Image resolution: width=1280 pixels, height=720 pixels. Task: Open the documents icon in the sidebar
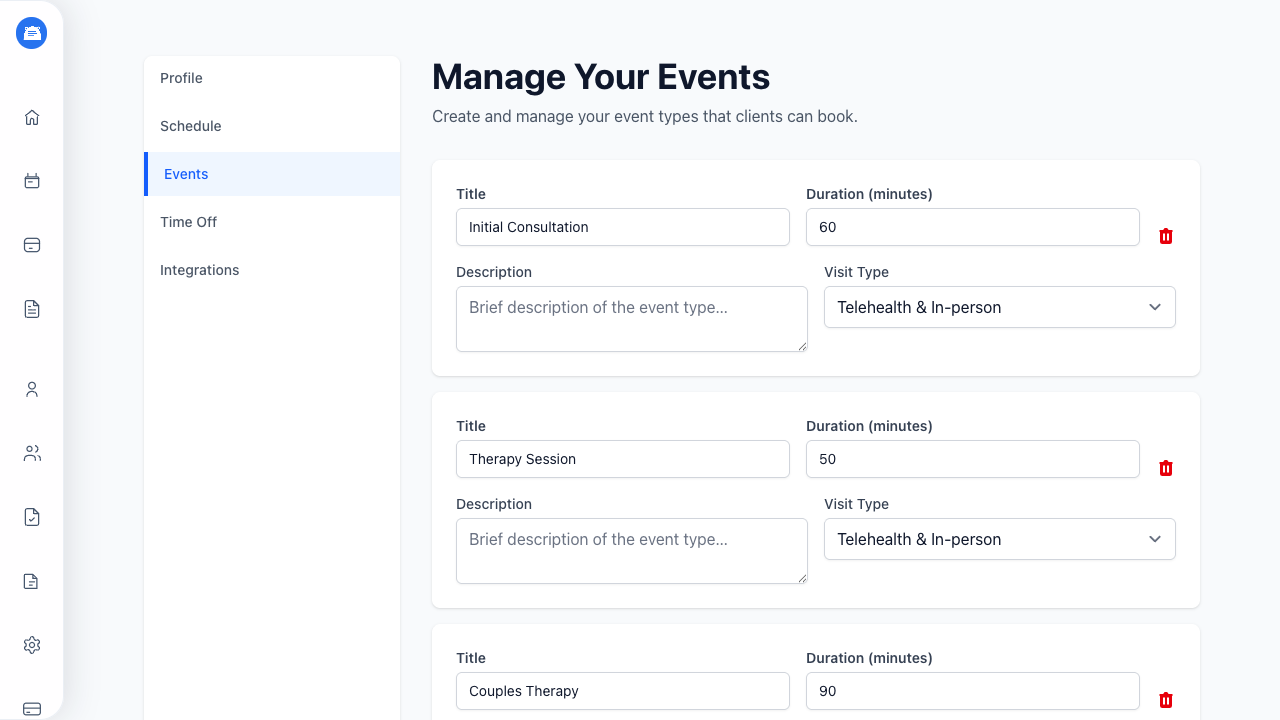[31, 309]
